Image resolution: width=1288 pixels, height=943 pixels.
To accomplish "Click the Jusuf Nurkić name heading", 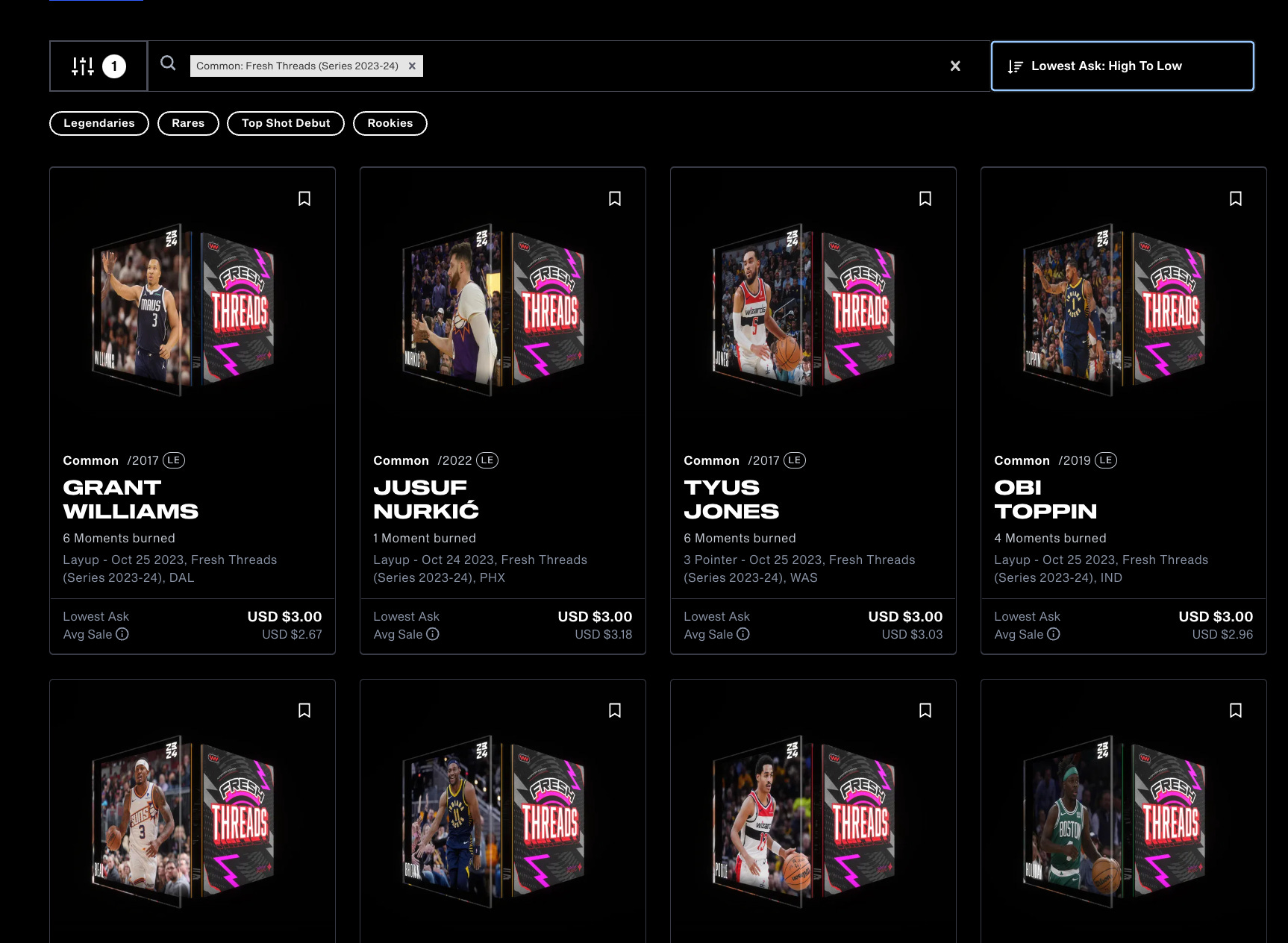I will 426,499.
